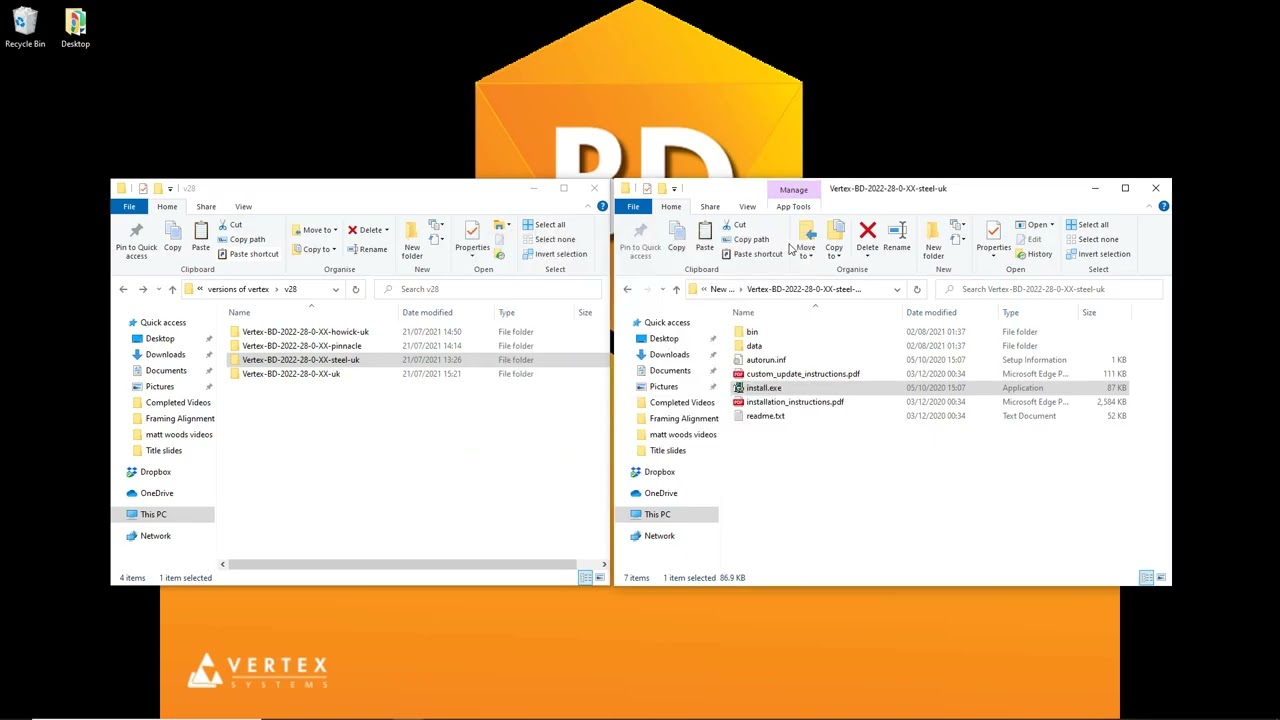This screenshot has width=1280, height=720.
Task: Click Rename in the v28 window ribbon
Action: [x=367, y=249]
